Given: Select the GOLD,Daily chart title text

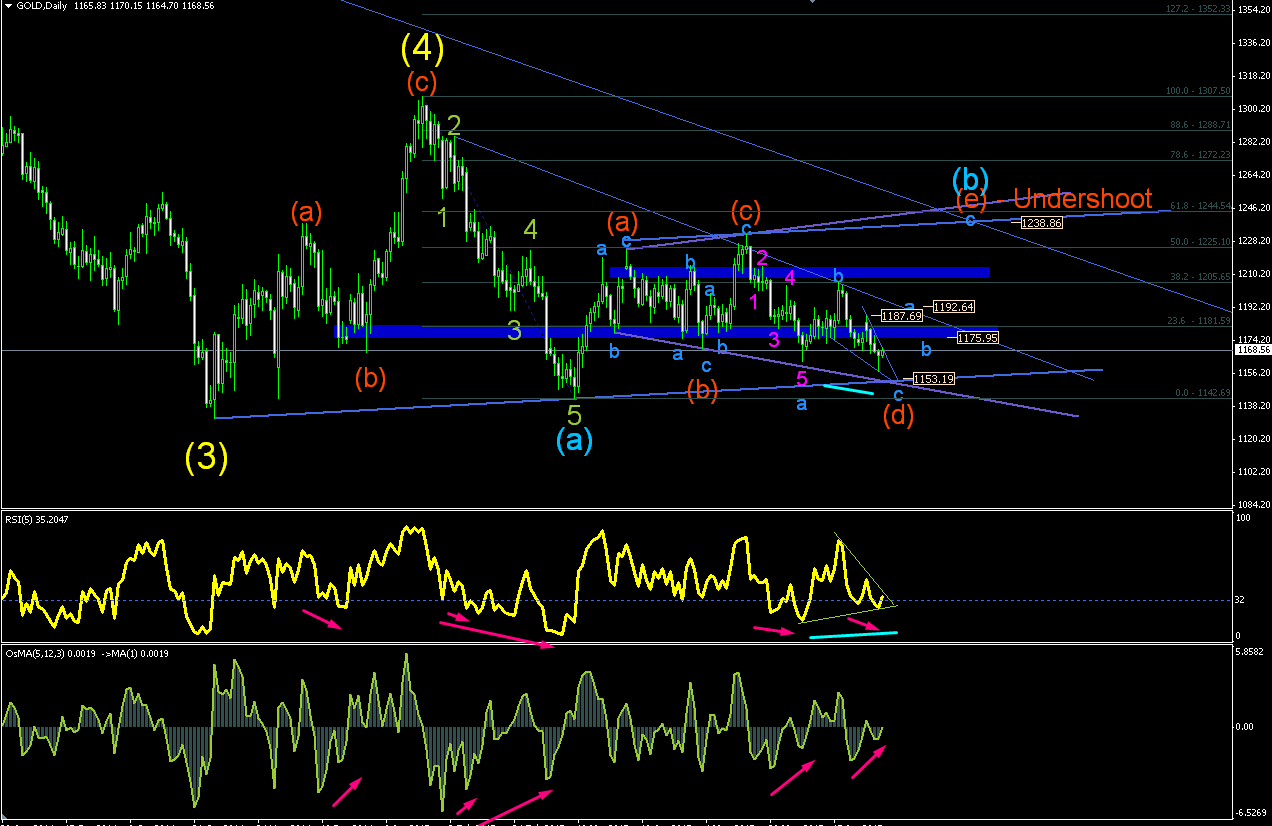Looking at the screenshot, I should coord(43,6).
